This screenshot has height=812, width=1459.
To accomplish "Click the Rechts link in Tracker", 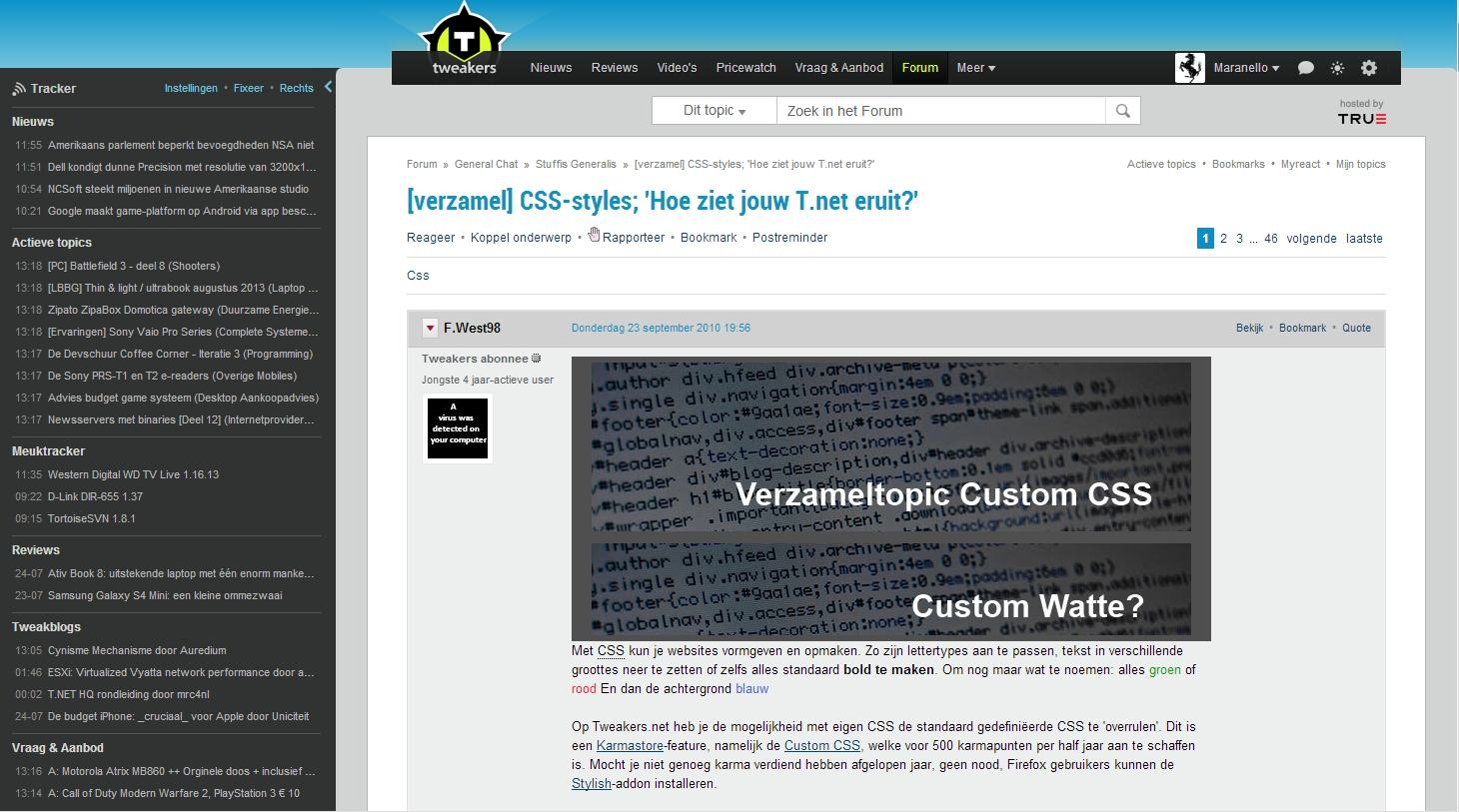I will coord(296,88).
